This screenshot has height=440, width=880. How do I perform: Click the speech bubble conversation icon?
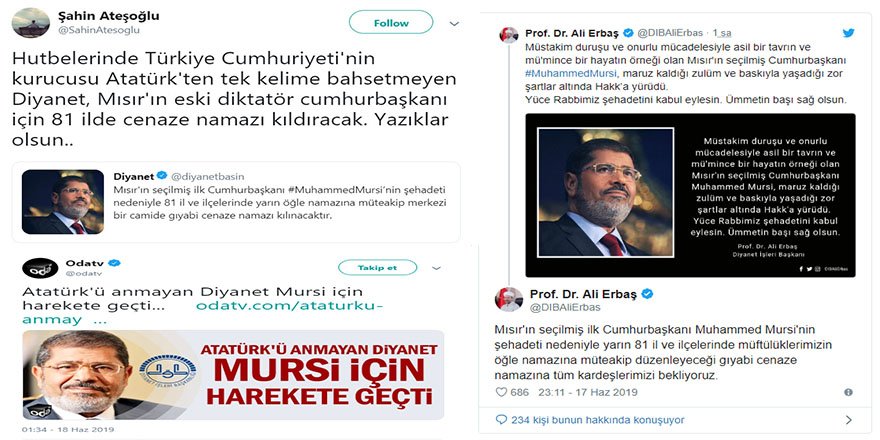click(501, 419)
